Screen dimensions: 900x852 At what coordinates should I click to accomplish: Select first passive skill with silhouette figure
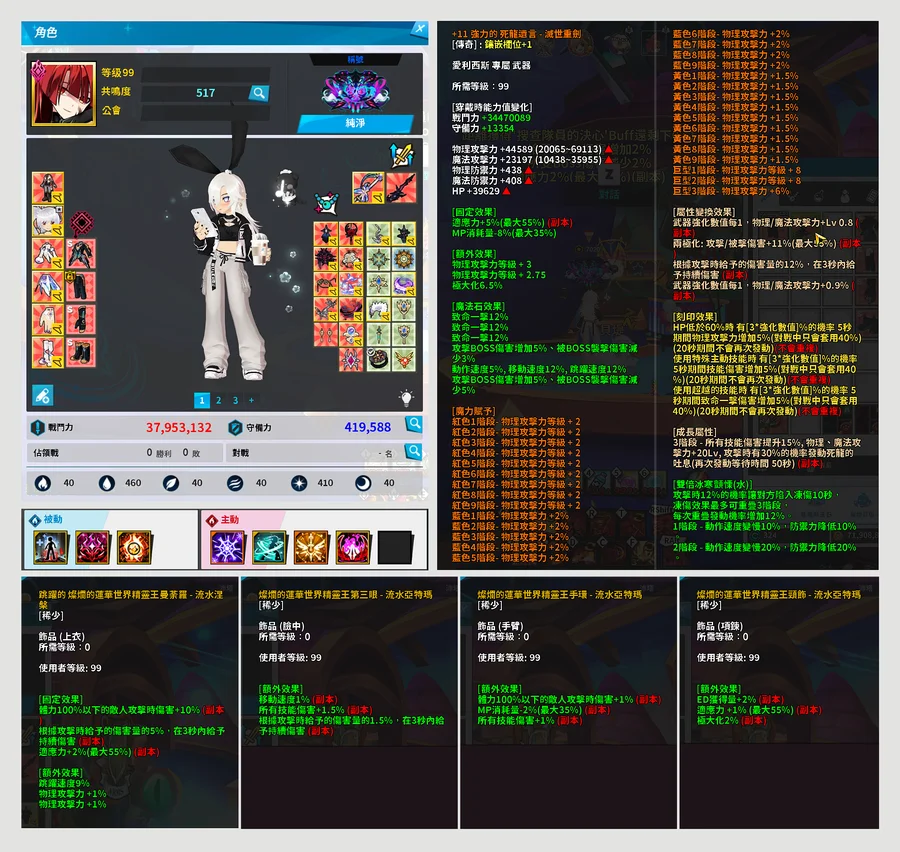52,547
